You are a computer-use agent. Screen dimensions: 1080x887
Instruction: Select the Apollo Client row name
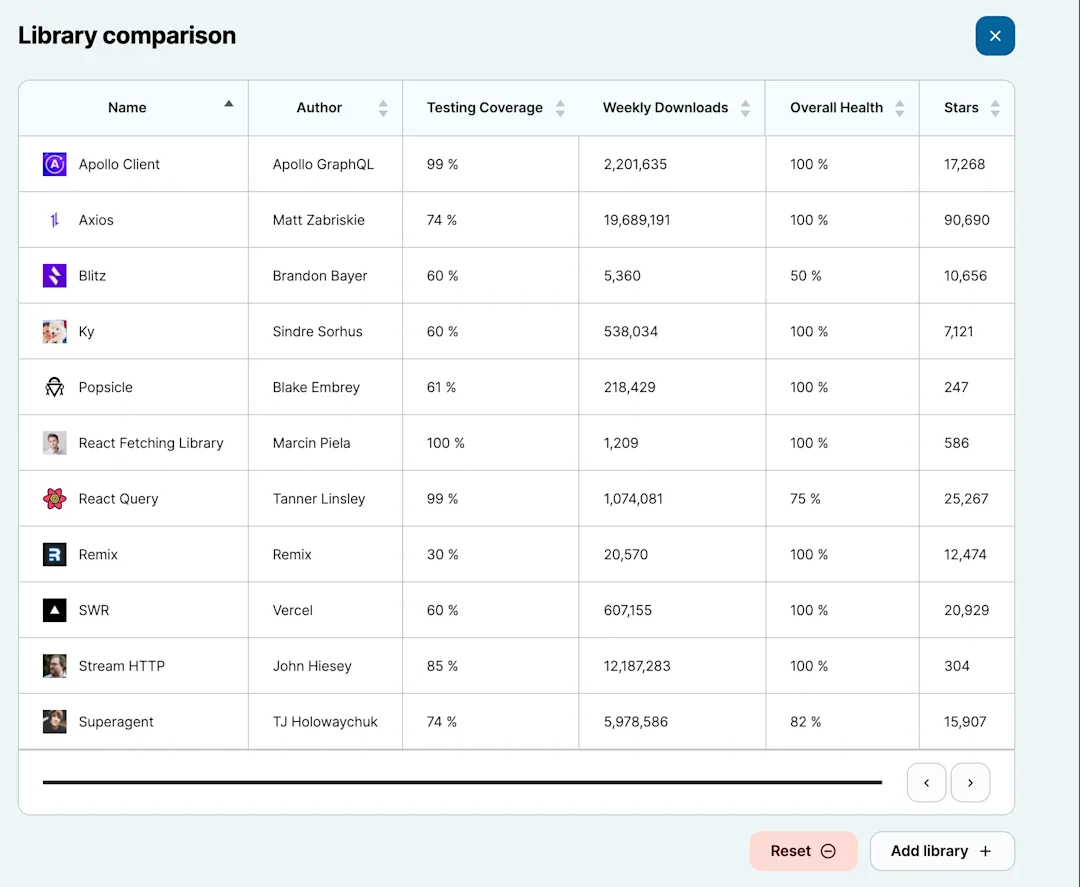[x=119, y=164]
